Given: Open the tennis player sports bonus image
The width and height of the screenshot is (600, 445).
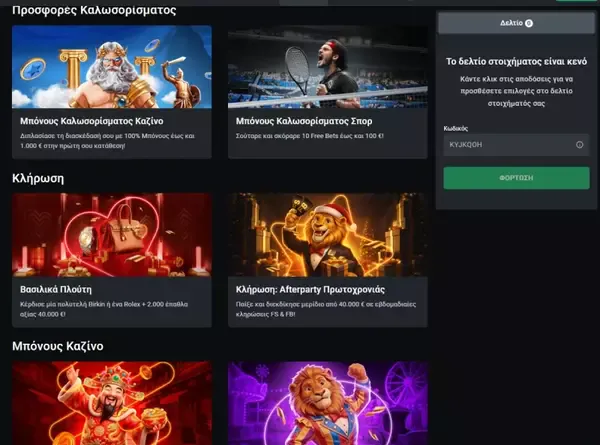Looking at the screenshot, I should coord(328,67).
